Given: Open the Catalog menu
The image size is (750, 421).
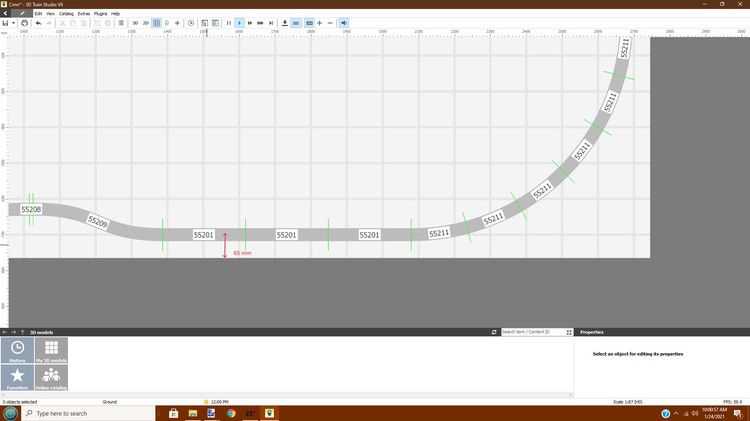Looking at the screenshot, I should point(66,13).
